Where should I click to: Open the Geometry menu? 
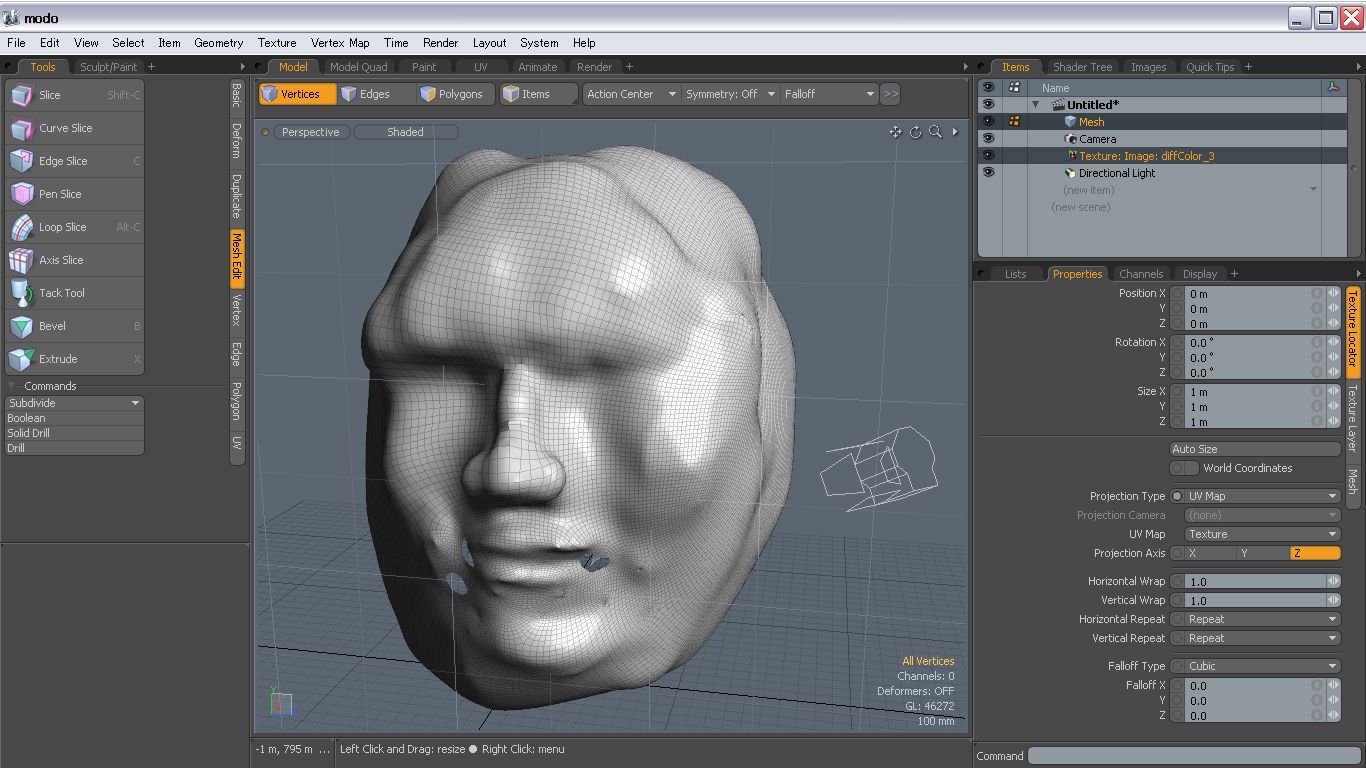(x=218, y=43)
